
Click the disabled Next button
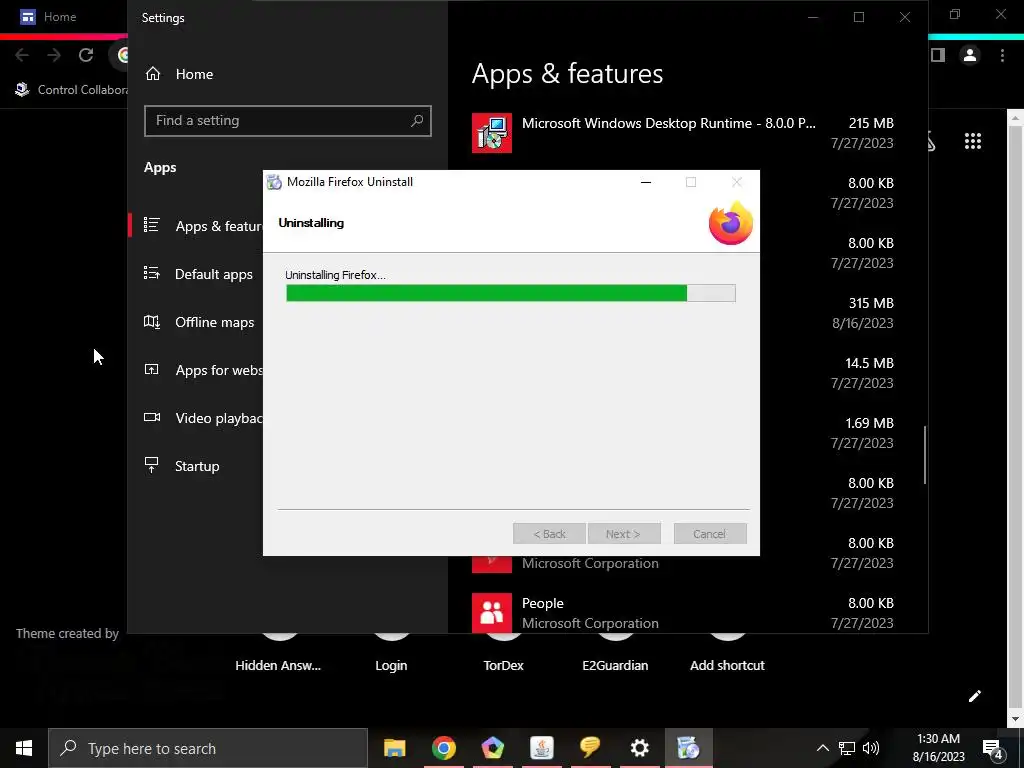[x=624, y=534]
